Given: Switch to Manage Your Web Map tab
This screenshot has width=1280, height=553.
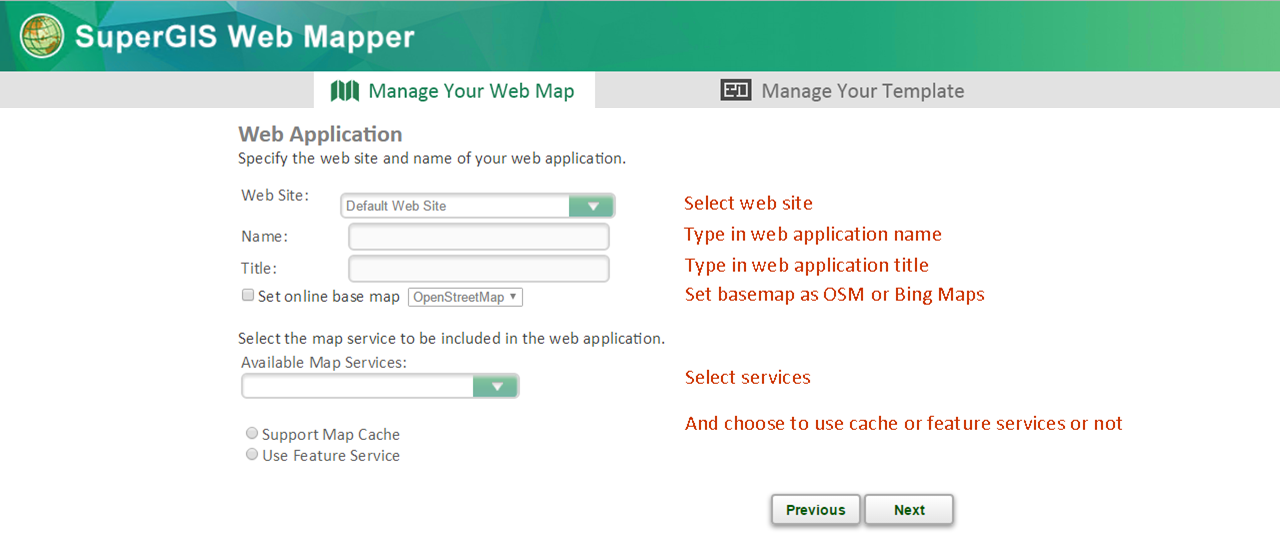Looking at the screenshot, I should tap(454, 91).
